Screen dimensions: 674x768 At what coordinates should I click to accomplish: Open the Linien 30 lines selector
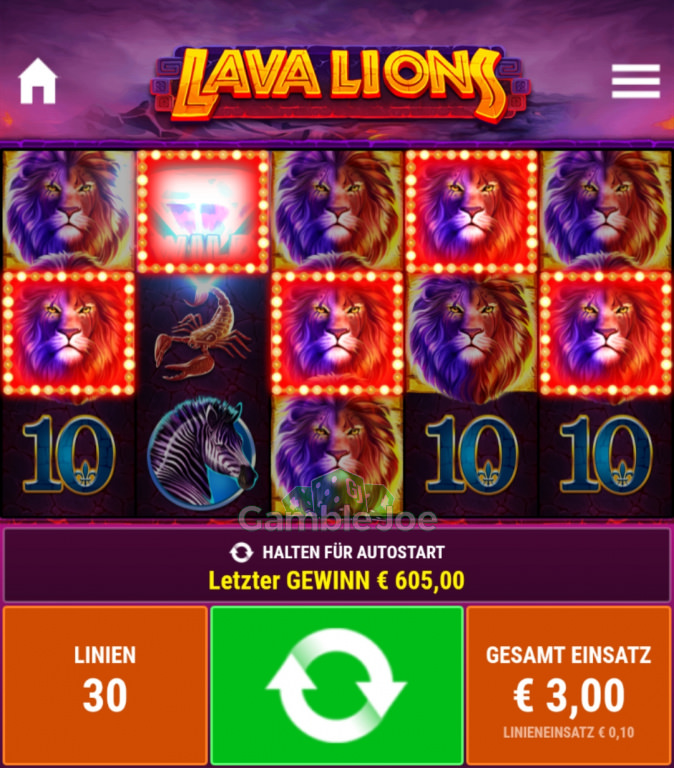point(105,684)
